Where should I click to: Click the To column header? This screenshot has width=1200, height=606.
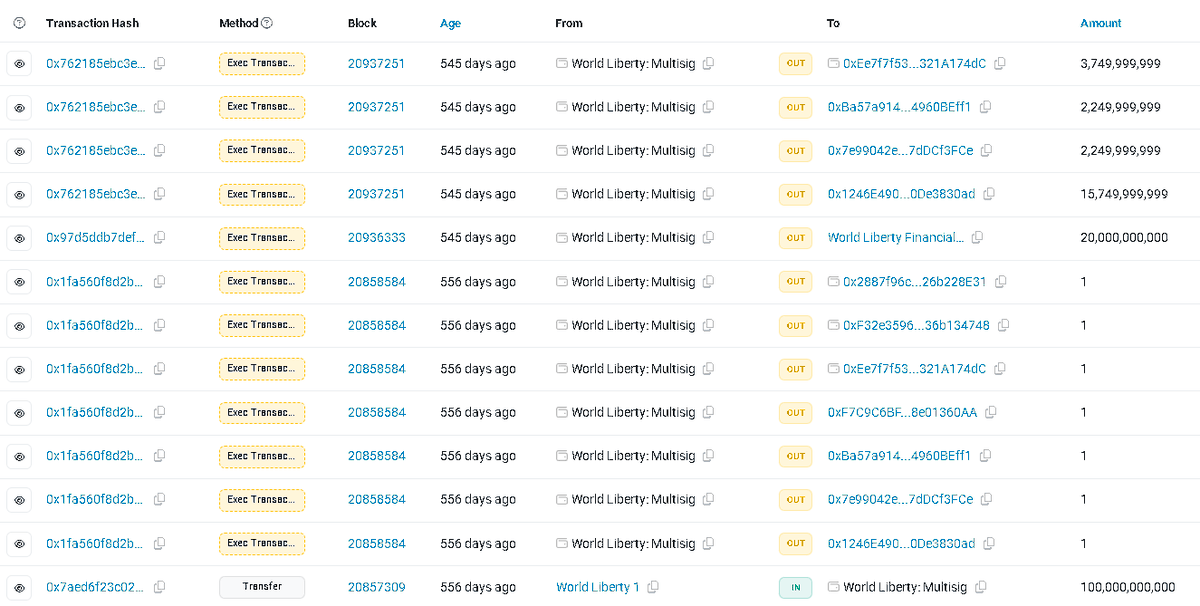(833, 23)
